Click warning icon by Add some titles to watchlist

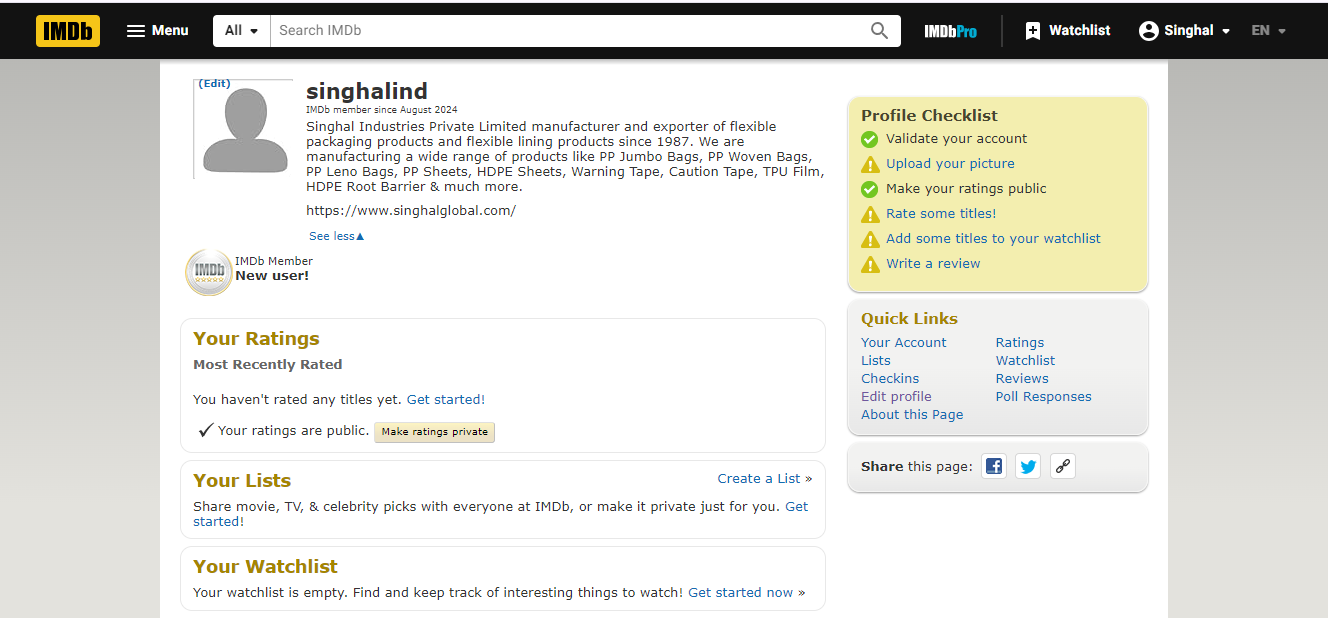point(870,239)
